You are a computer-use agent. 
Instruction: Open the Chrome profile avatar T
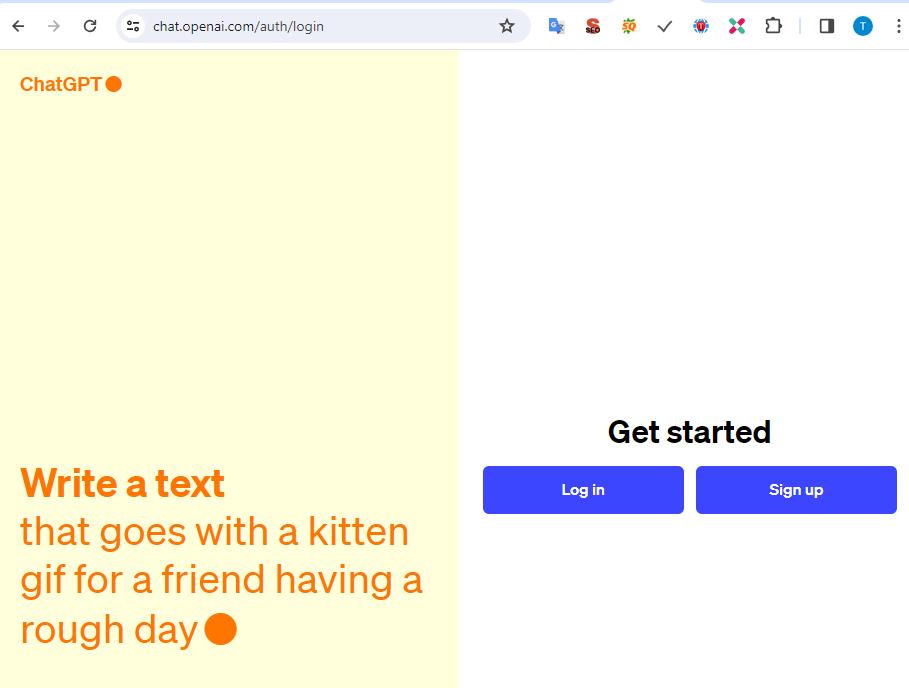[x=862, y=26]
